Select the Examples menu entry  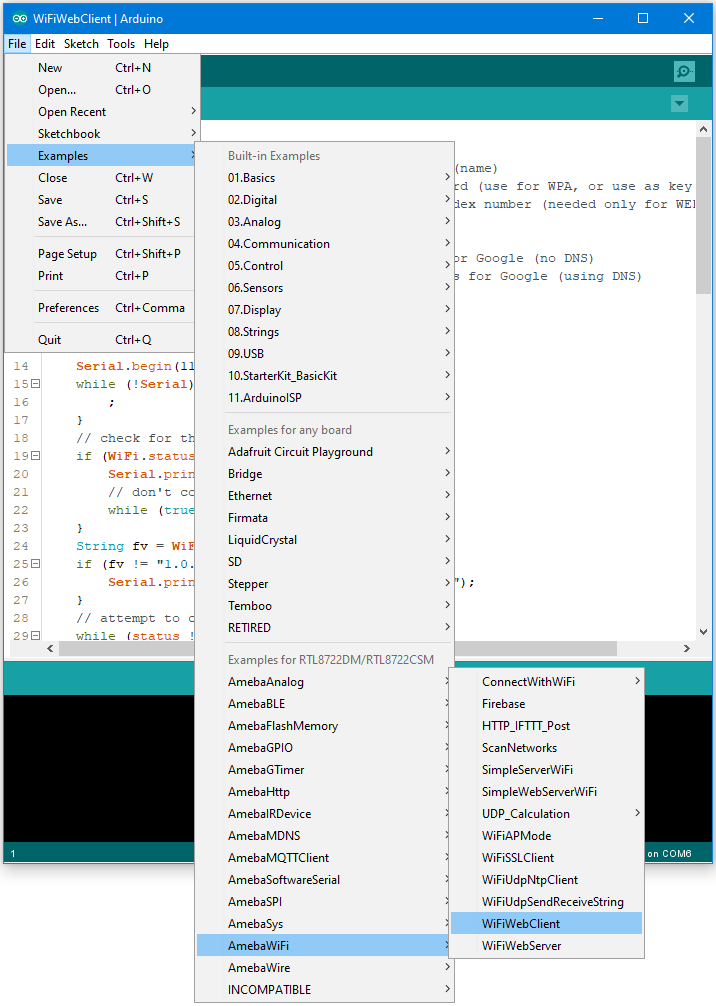[101, 156]
